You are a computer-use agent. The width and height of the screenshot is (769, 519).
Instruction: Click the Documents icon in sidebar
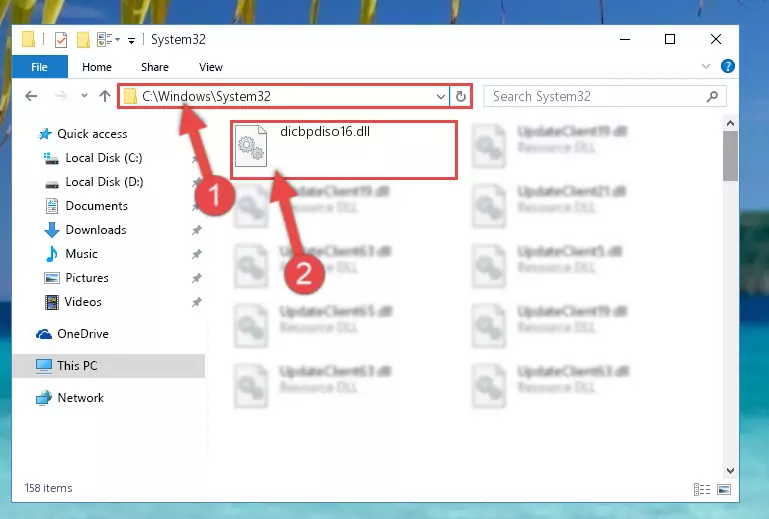pos(52,206)
